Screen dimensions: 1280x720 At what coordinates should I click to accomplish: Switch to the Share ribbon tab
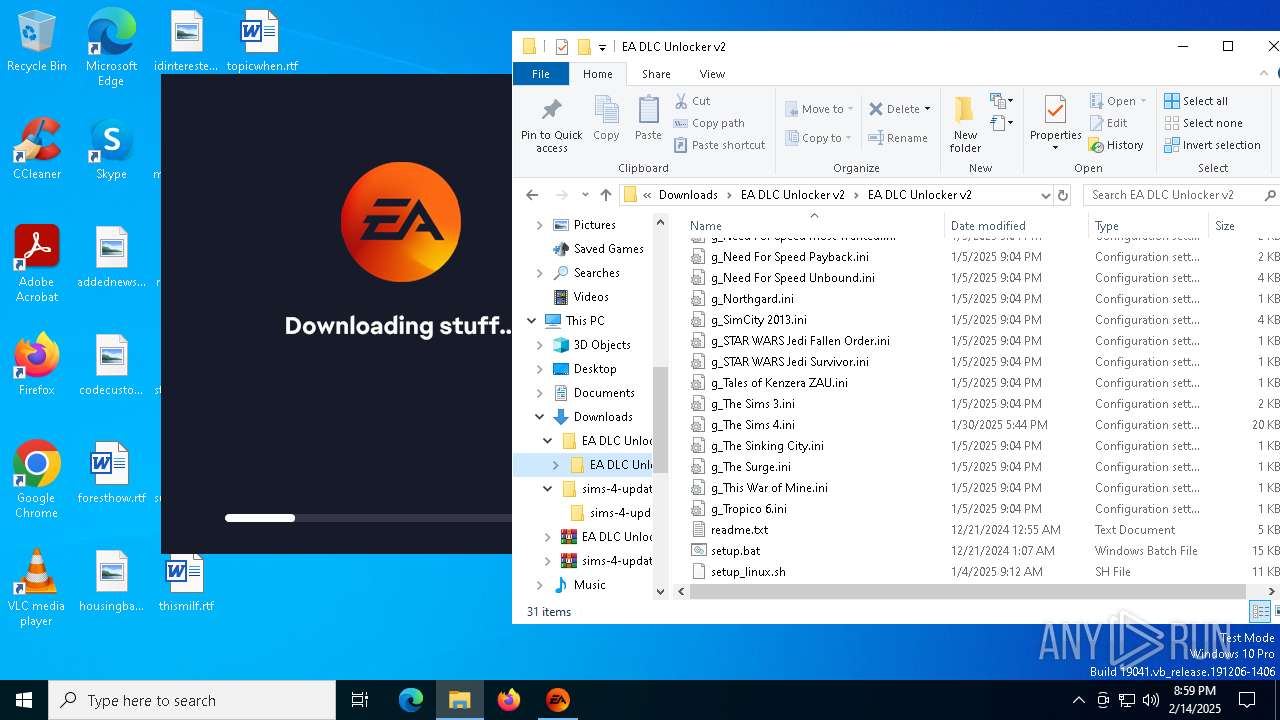656,74
